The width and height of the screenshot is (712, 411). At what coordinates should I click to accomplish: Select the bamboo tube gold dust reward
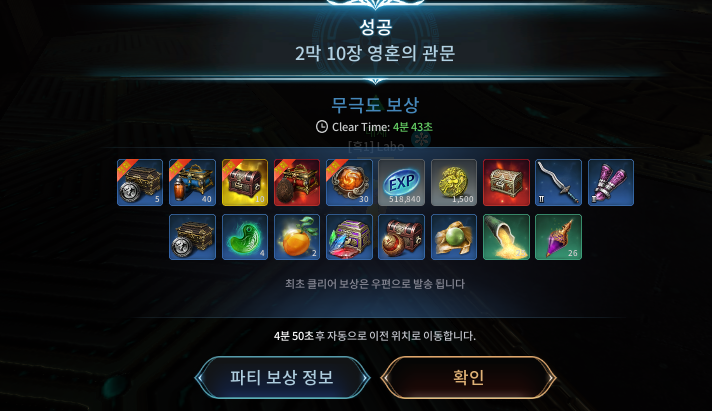(506, 237)
